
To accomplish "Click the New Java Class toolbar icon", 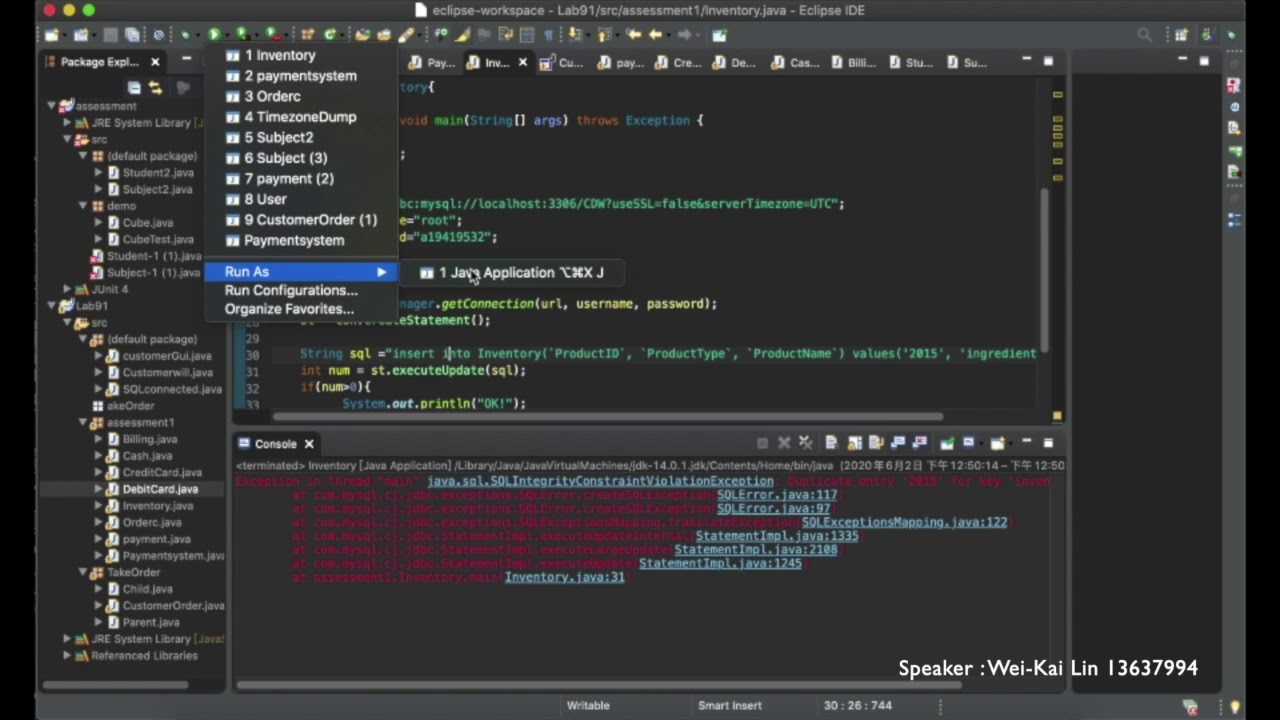I will coord(330,35).
